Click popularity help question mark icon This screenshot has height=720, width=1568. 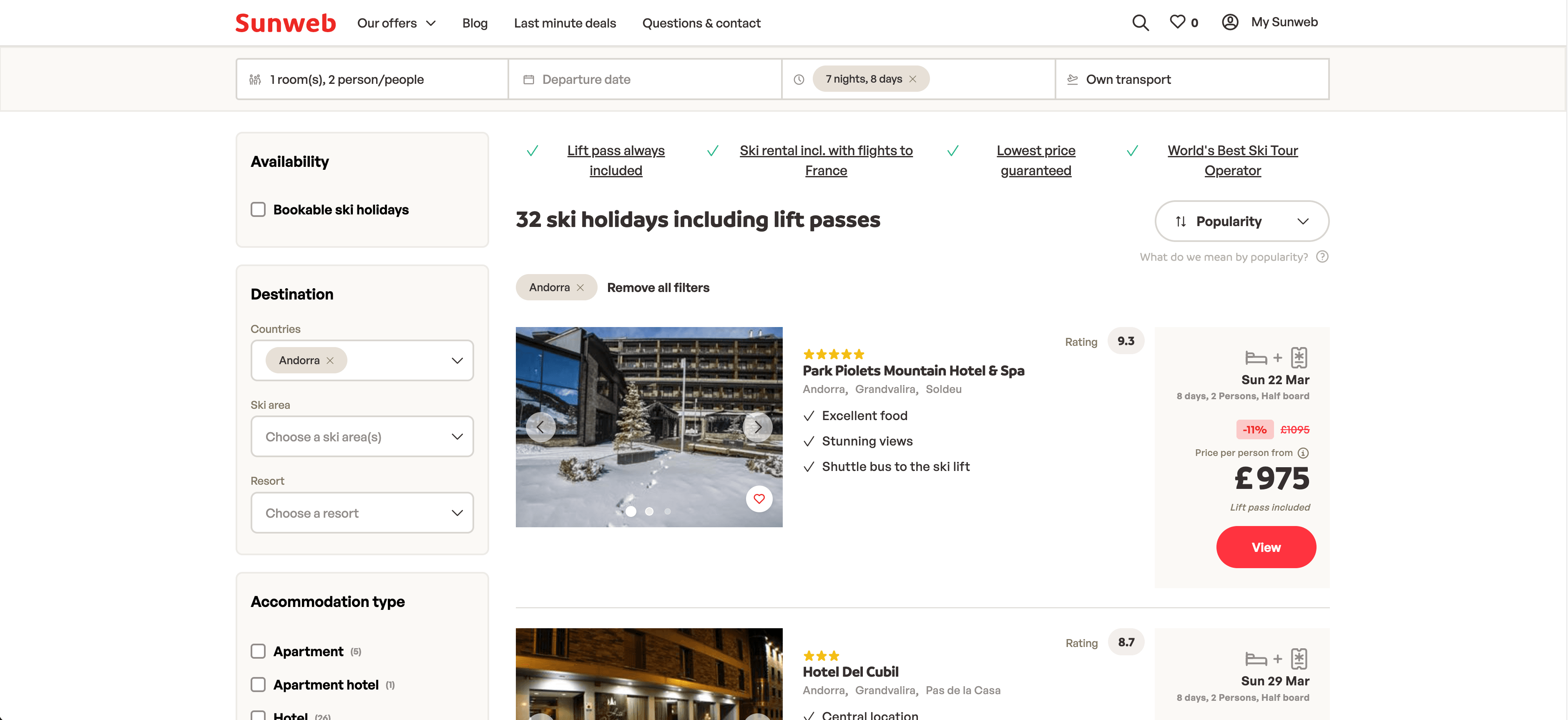click(x=1322, y=257)
